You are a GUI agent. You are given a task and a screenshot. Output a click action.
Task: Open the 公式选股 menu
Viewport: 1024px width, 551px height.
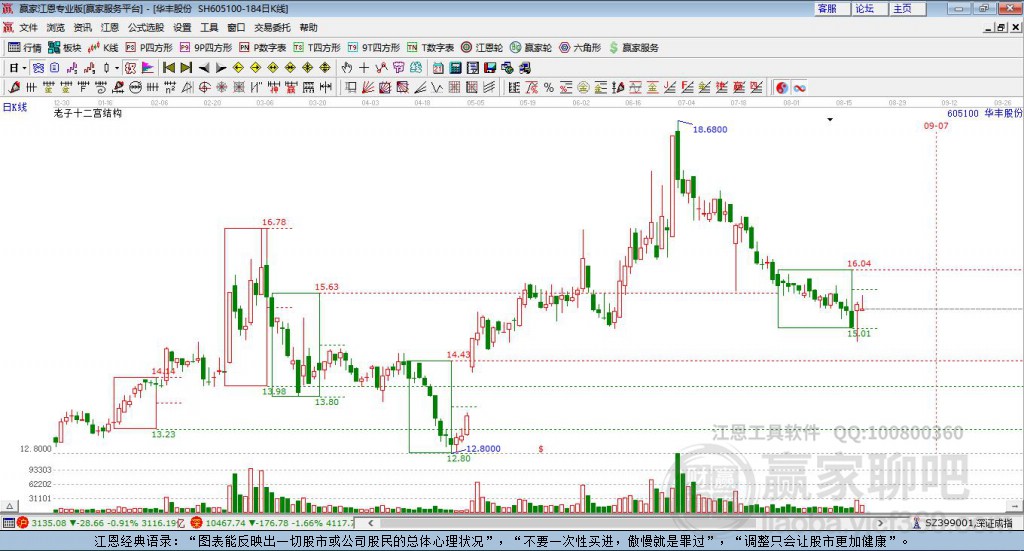click(x=146, y=27)
